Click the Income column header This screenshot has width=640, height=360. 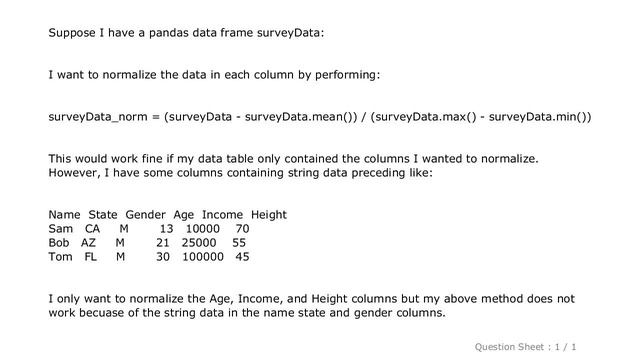pyautogui.click(x=222, y=215)
